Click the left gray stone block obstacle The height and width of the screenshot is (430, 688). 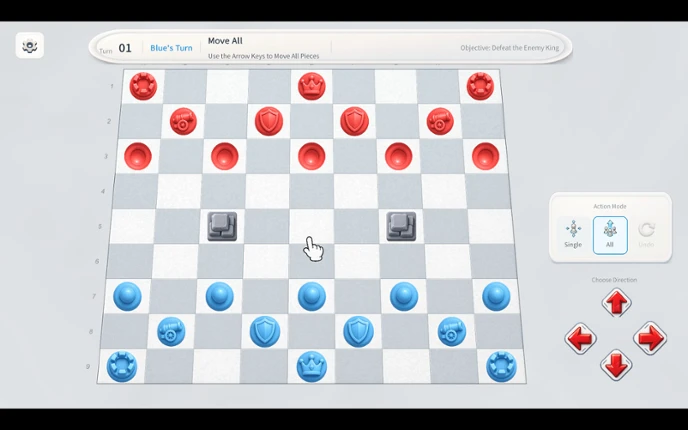[x=222, y=226]
